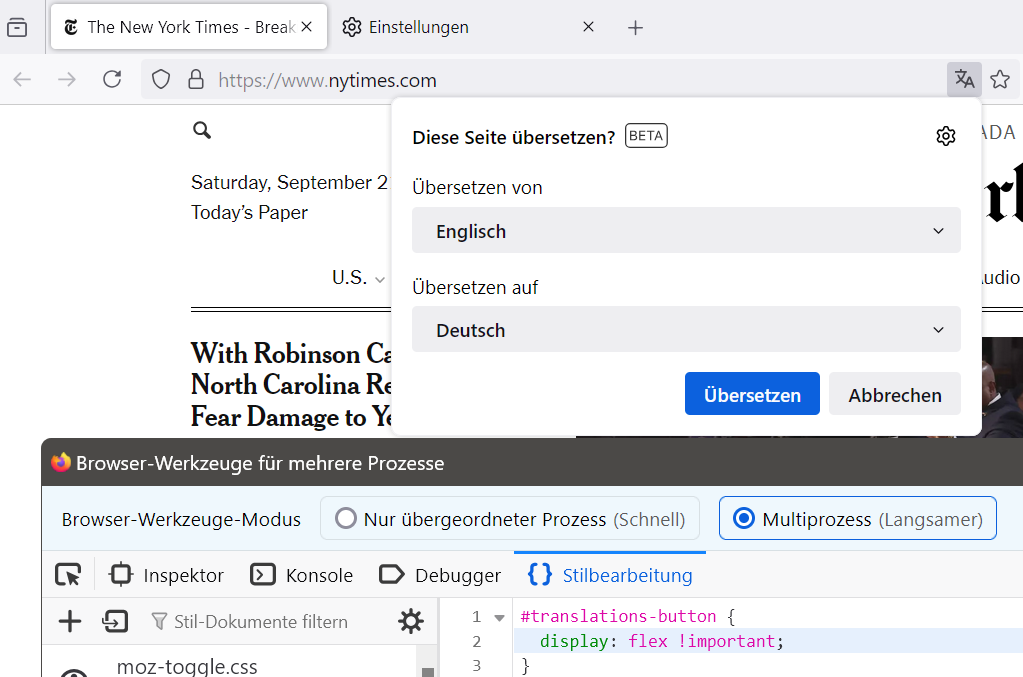The height and width of the screenshot is (677, 1023).
Task: Open translation settings gear in popup
Action: point(945,137)
